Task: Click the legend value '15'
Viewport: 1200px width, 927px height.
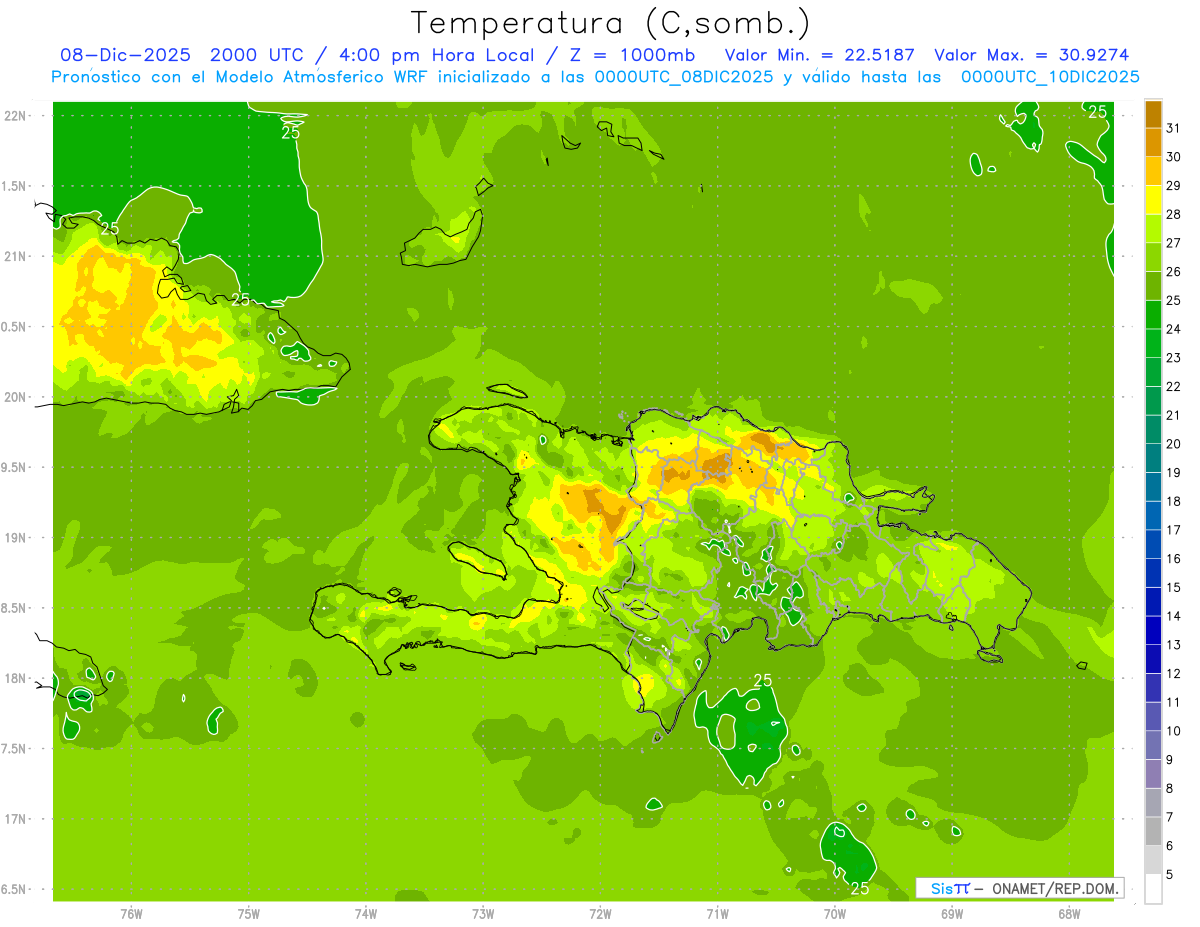Action: pos(1173,588)
